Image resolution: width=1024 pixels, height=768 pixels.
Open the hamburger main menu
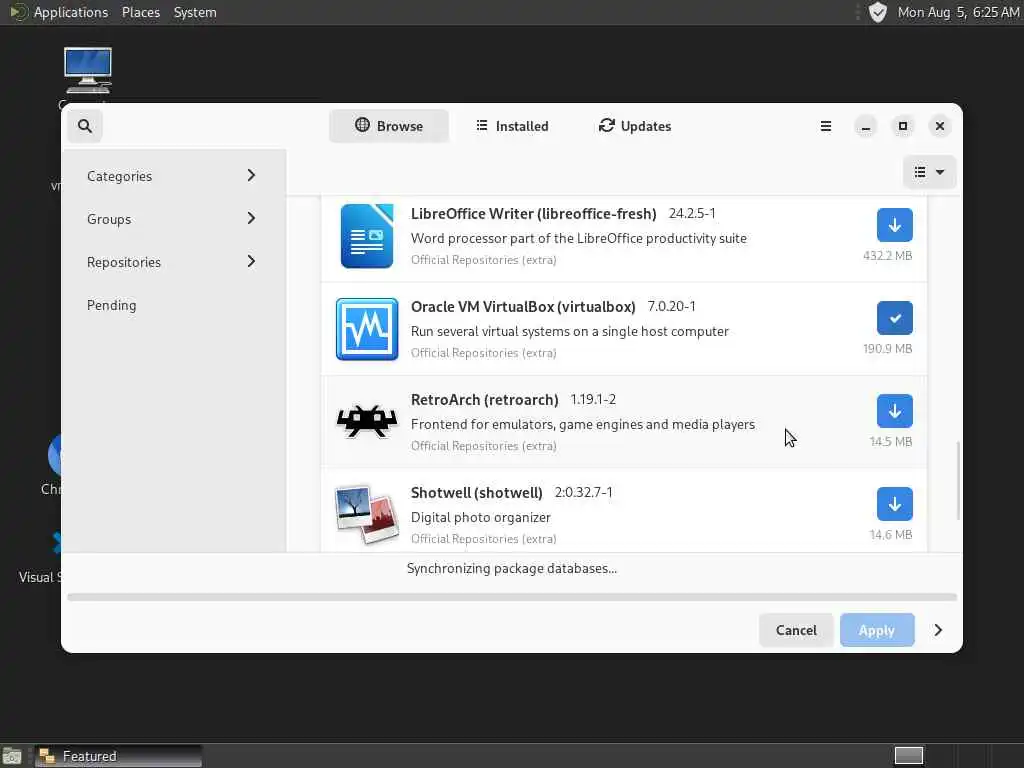coord(825,126)
